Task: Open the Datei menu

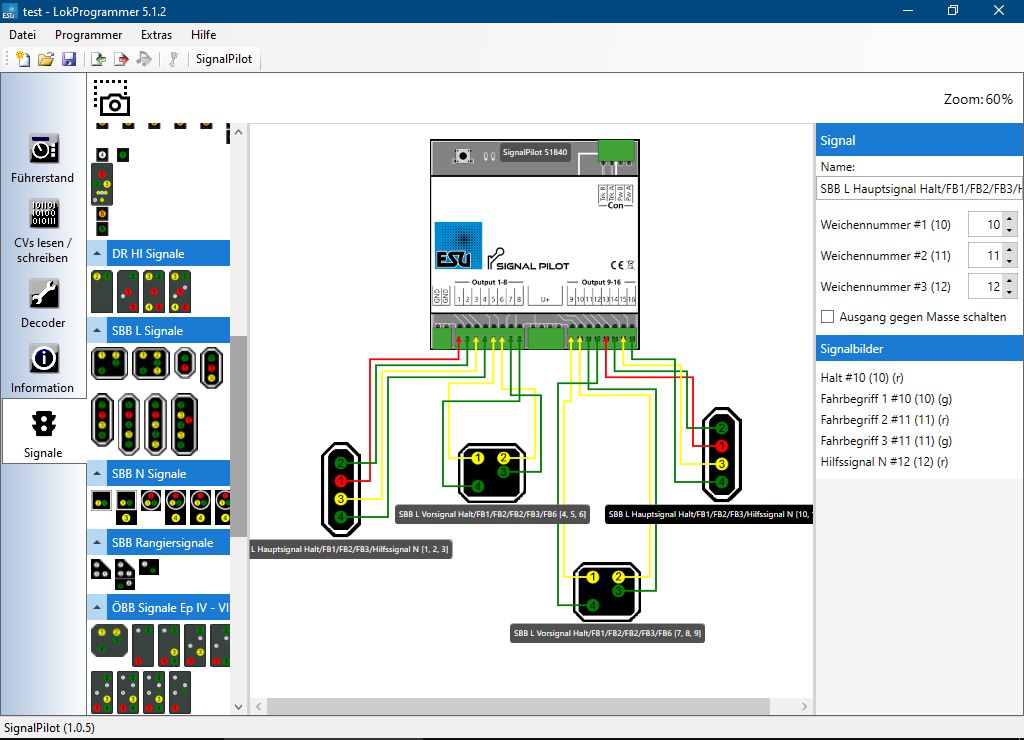Action: 22,35
